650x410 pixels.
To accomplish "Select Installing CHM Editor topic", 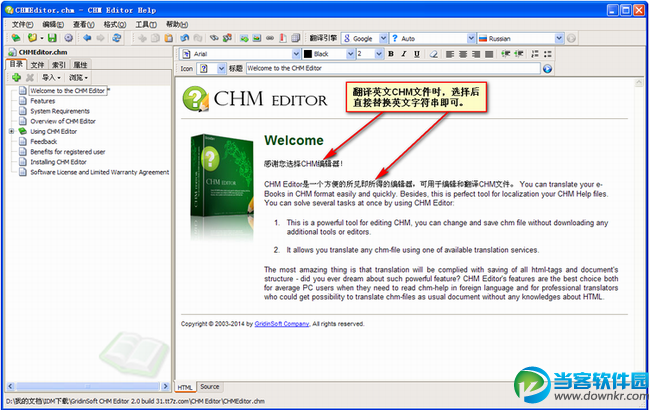I will coord(58,162).
